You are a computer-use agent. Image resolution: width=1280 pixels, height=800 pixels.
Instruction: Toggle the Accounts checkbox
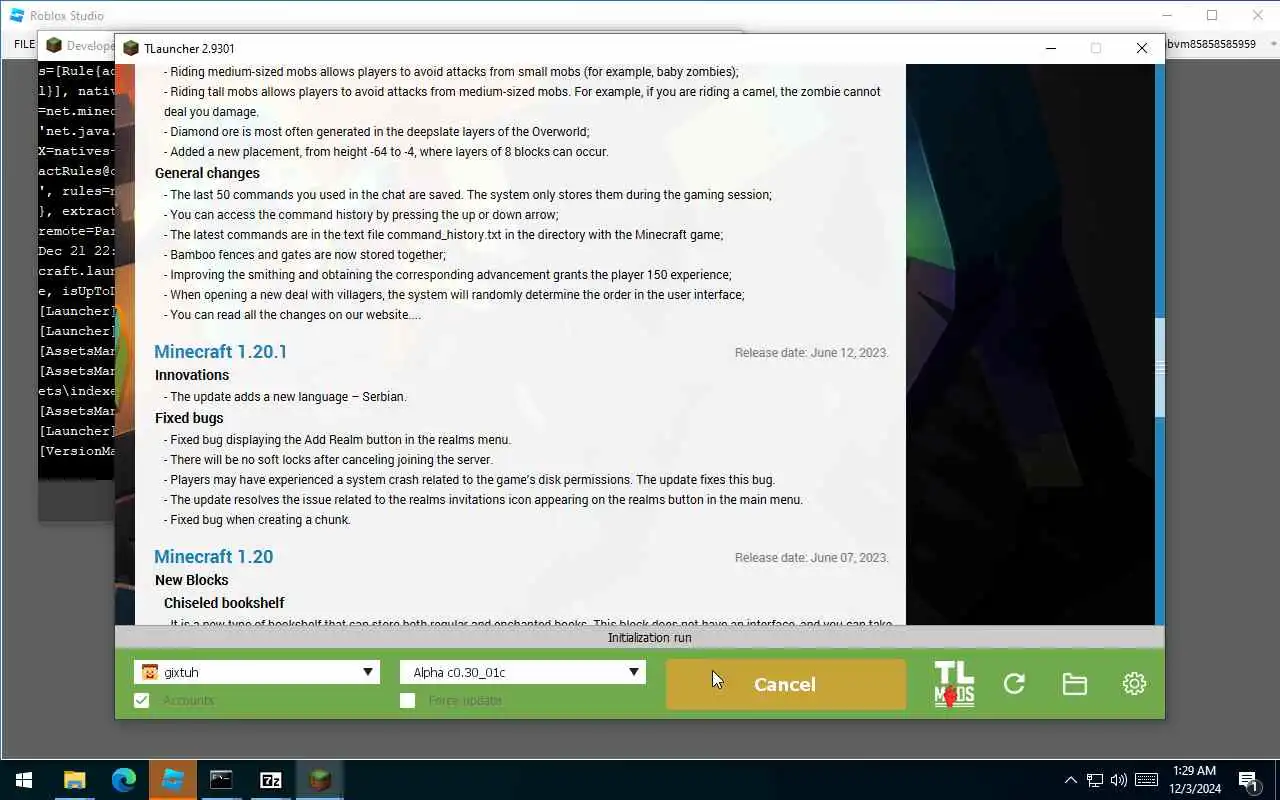coord(142,700)
